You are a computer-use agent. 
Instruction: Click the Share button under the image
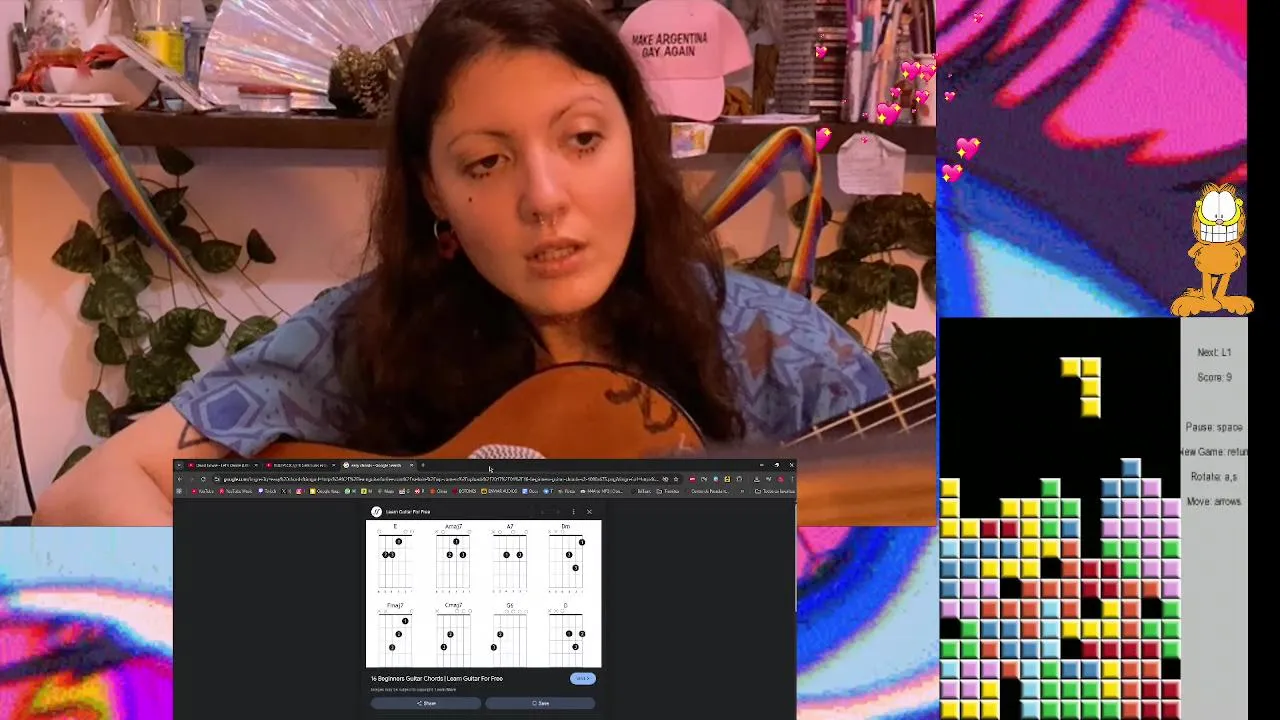coord(426,703)
